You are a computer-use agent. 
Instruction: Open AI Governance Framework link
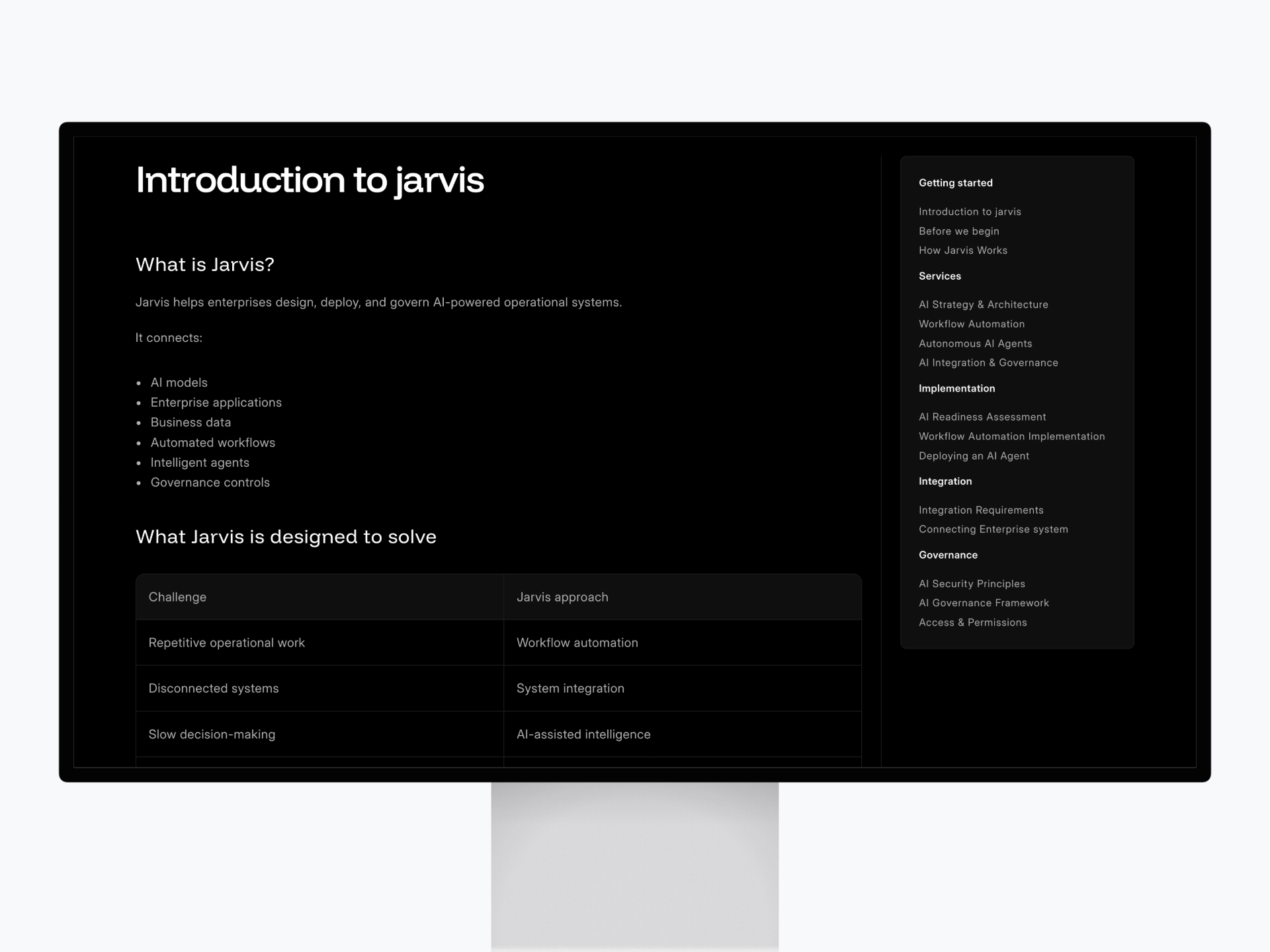tap(984, 603)
